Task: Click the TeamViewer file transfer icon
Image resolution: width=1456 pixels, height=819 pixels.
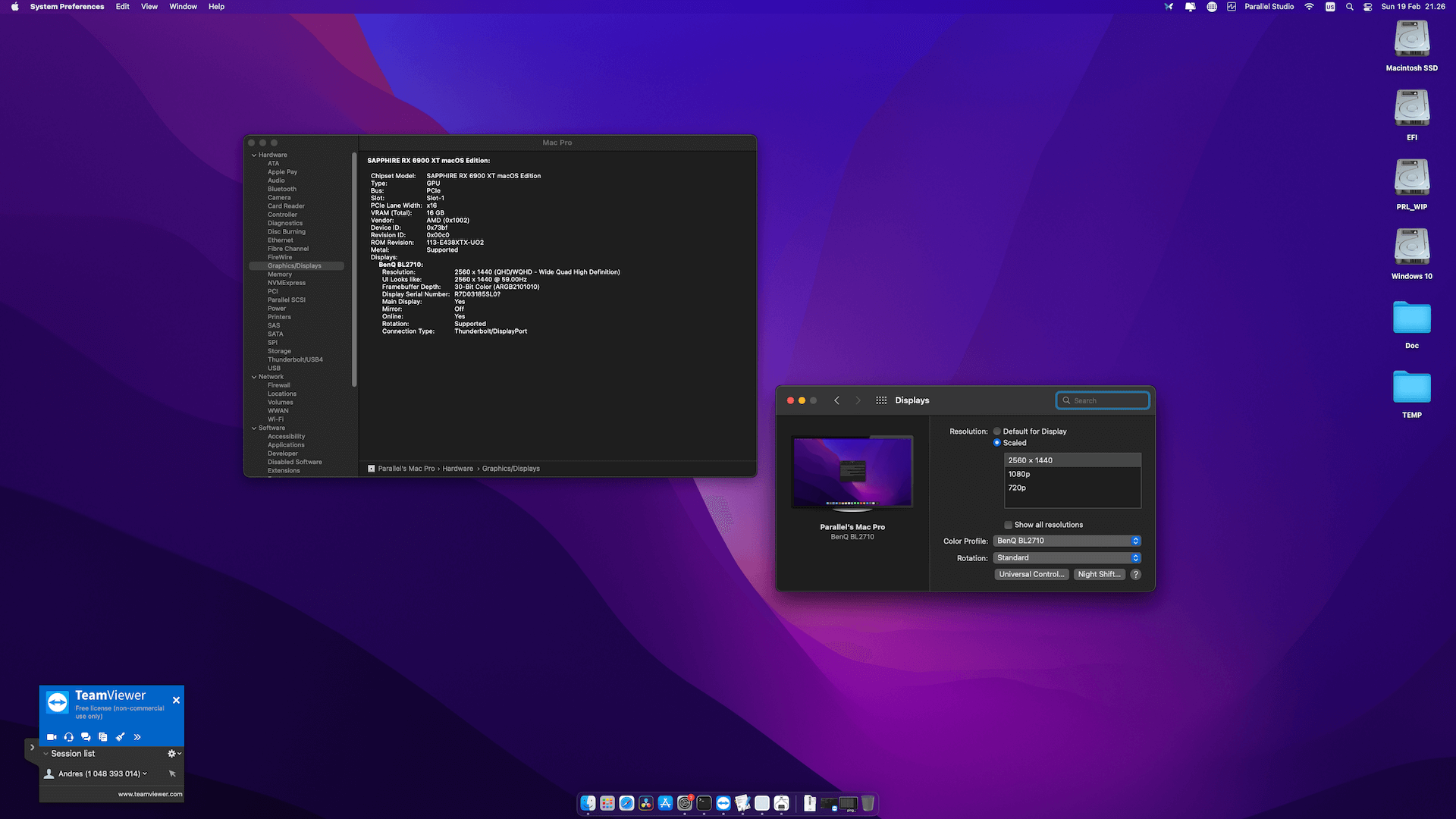Action: click(103, 737)
